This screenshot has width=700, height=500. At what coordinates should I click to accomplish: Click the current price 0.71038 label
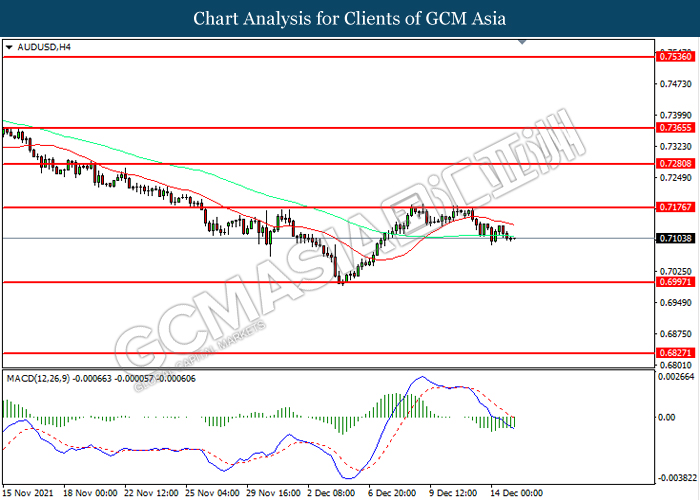point(675,238)
